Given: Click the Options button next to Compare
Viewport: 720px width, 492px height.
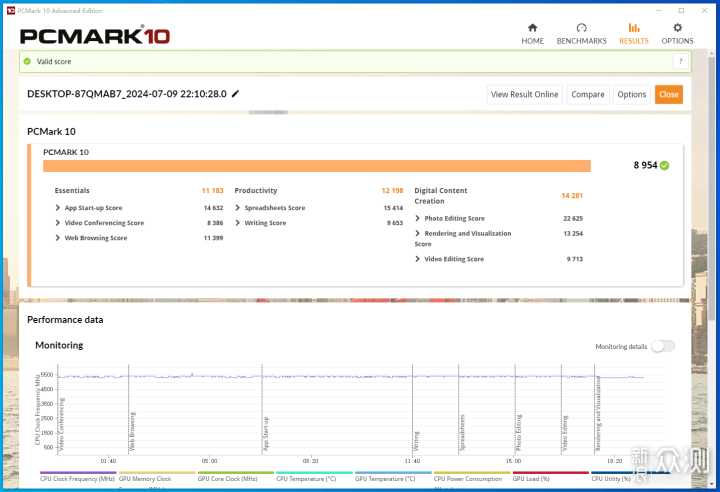Looking at the screenshot, I should point(631,94).
